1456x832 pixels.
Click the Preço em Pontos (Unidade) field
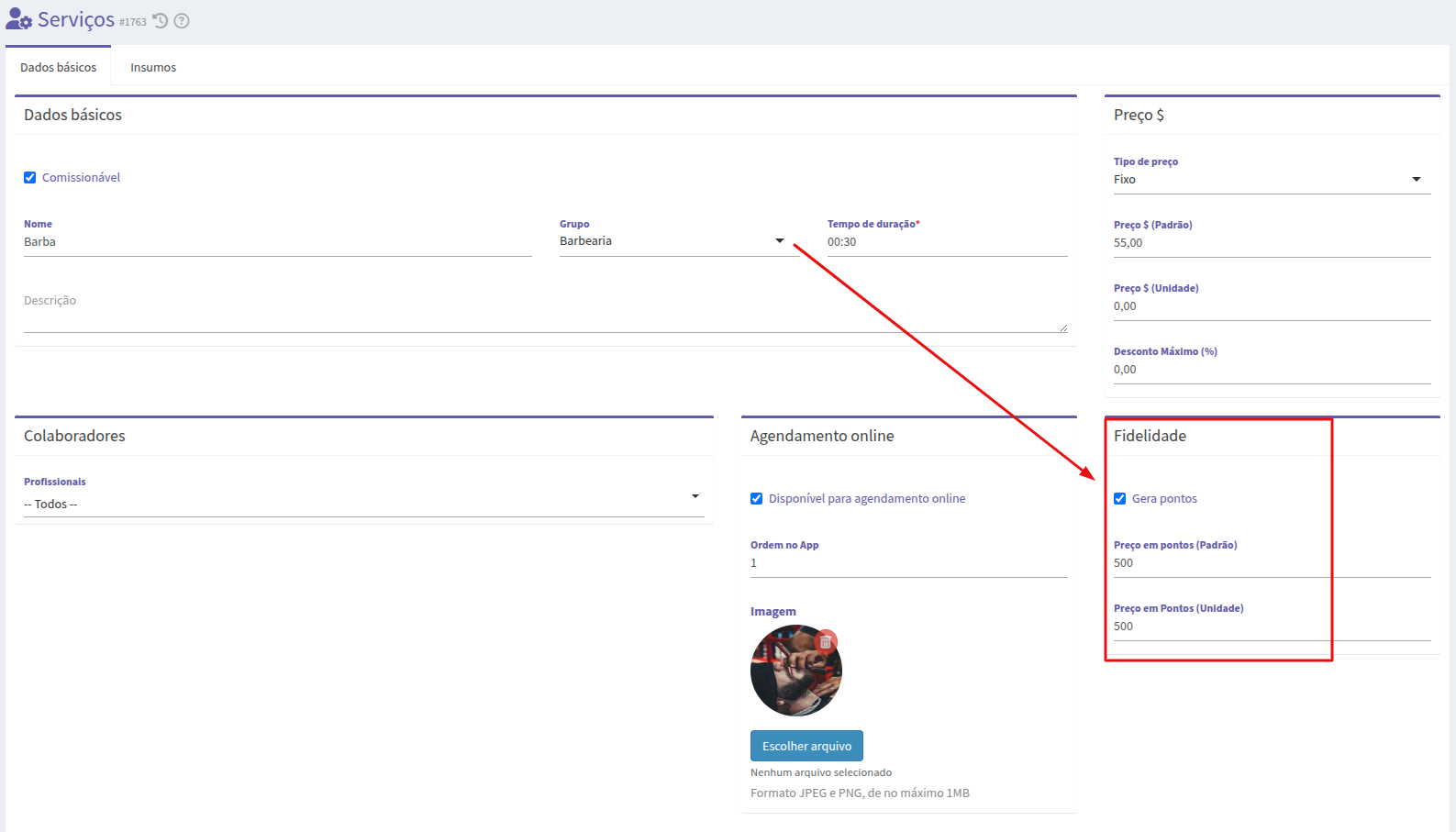tap(1272, 627)
